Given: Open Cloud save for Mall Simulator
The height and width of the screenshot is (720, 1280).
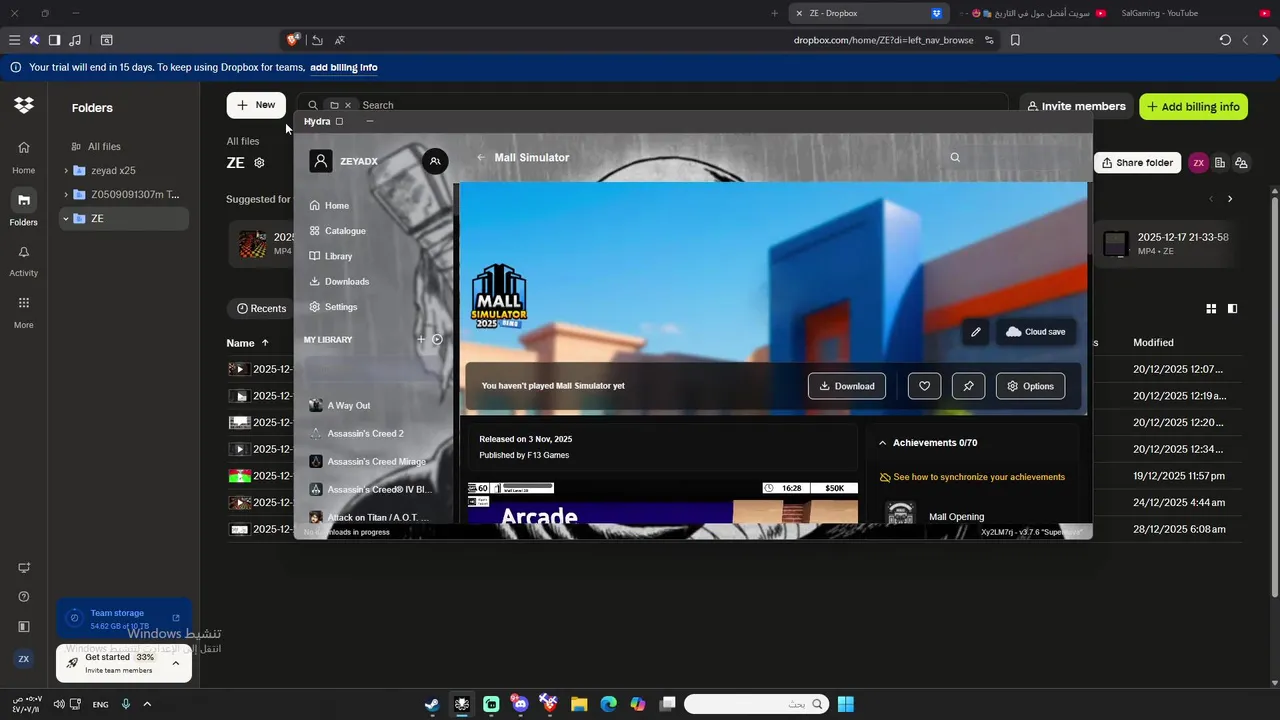Looking at the screenshot, I should pos(1035,332).
